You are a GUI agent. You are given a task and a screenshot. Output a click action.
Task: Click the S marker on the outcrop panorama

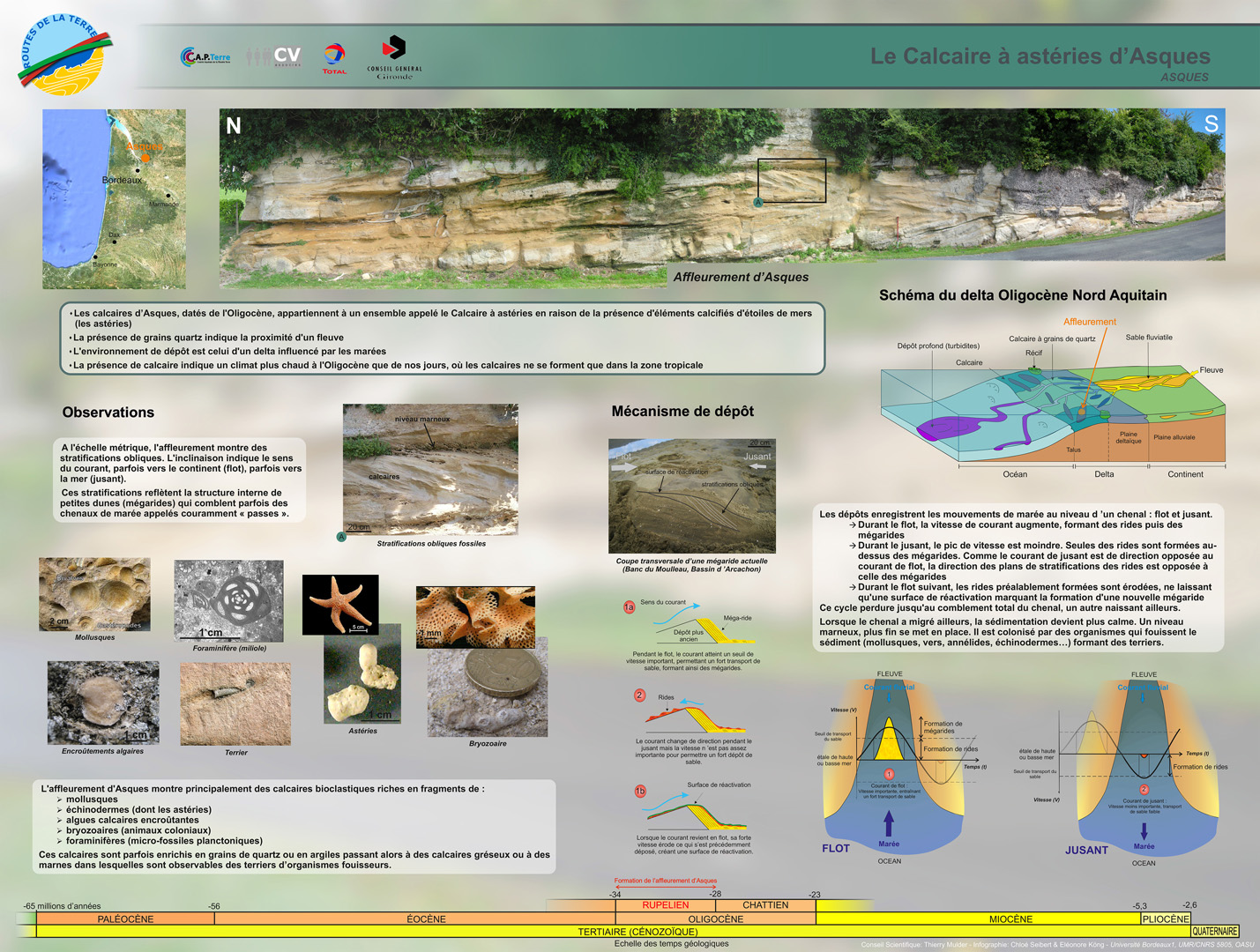1212,124
